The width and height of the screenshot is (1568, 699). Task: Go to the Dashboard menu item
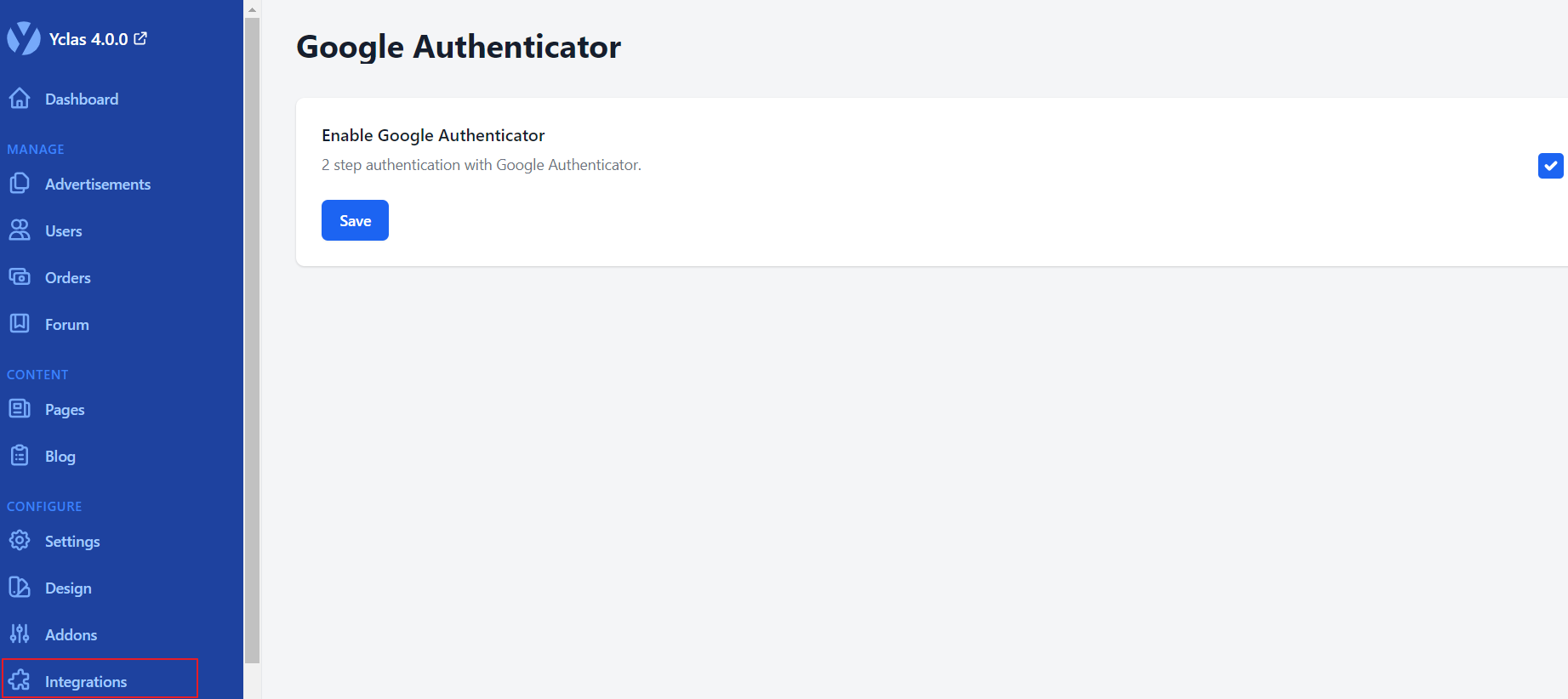coord(82,99)
